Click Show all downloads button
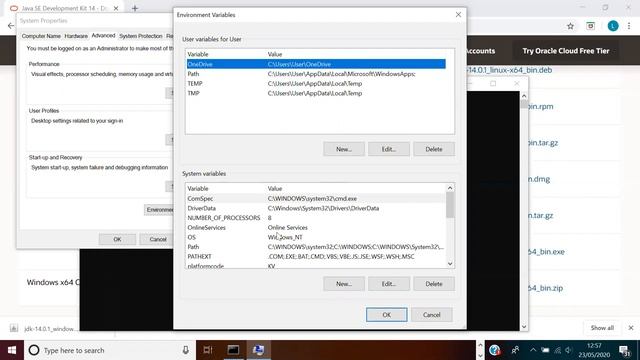The image size is (640, 360). 602,328
